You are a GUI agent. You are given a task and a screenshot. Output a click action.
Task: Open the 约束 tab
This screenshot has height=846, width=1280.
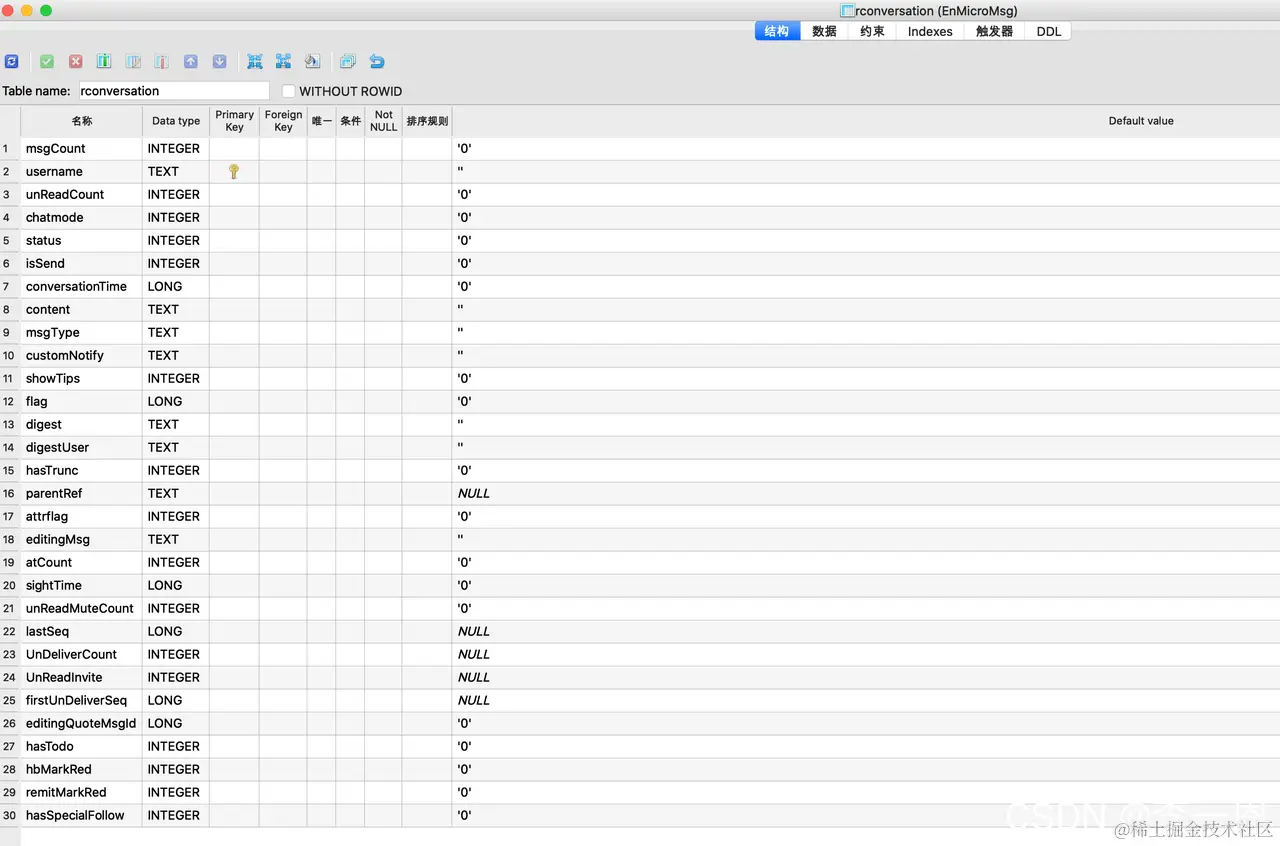pyautogui.click(x=872, y=31)
